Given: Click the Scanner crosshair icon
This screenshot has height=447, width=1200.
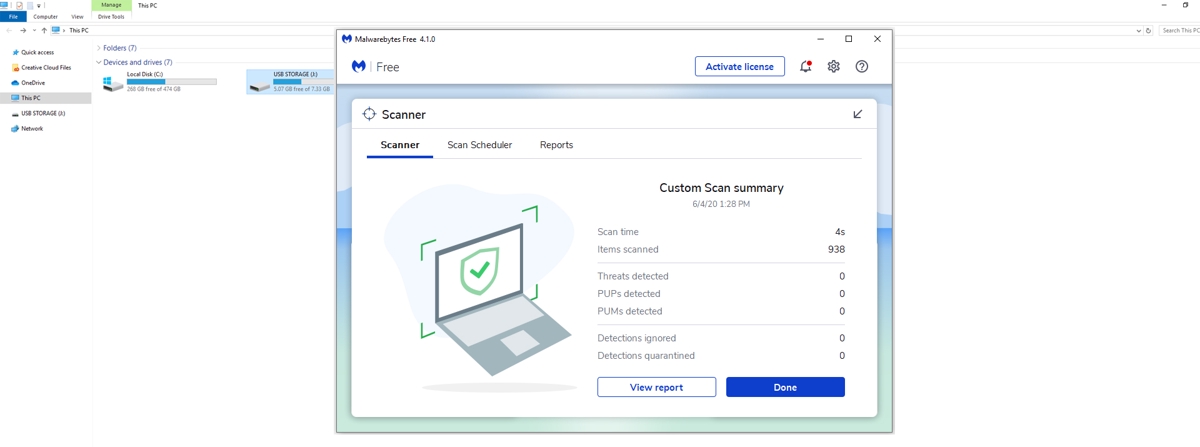Looking at the screenshot, I should click(x=369, y=114).
